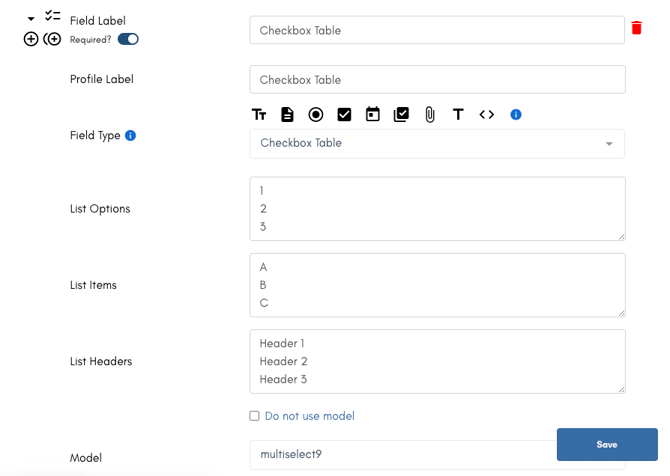Select the multi-checkbox field type icon

point(401,115)
